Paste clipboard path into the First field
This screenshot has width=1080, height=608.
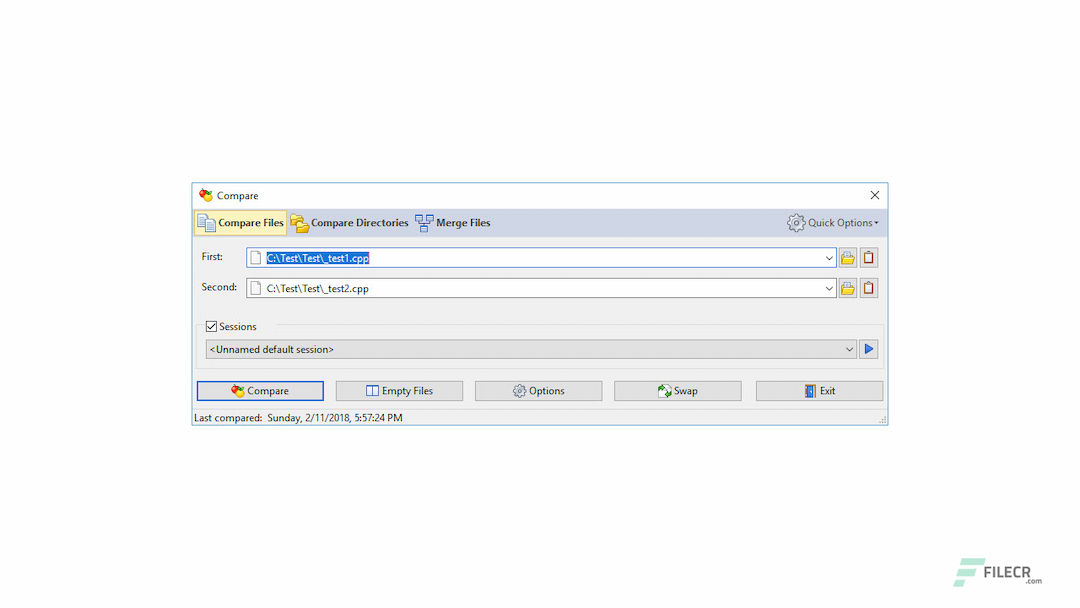tap(868, 257)
